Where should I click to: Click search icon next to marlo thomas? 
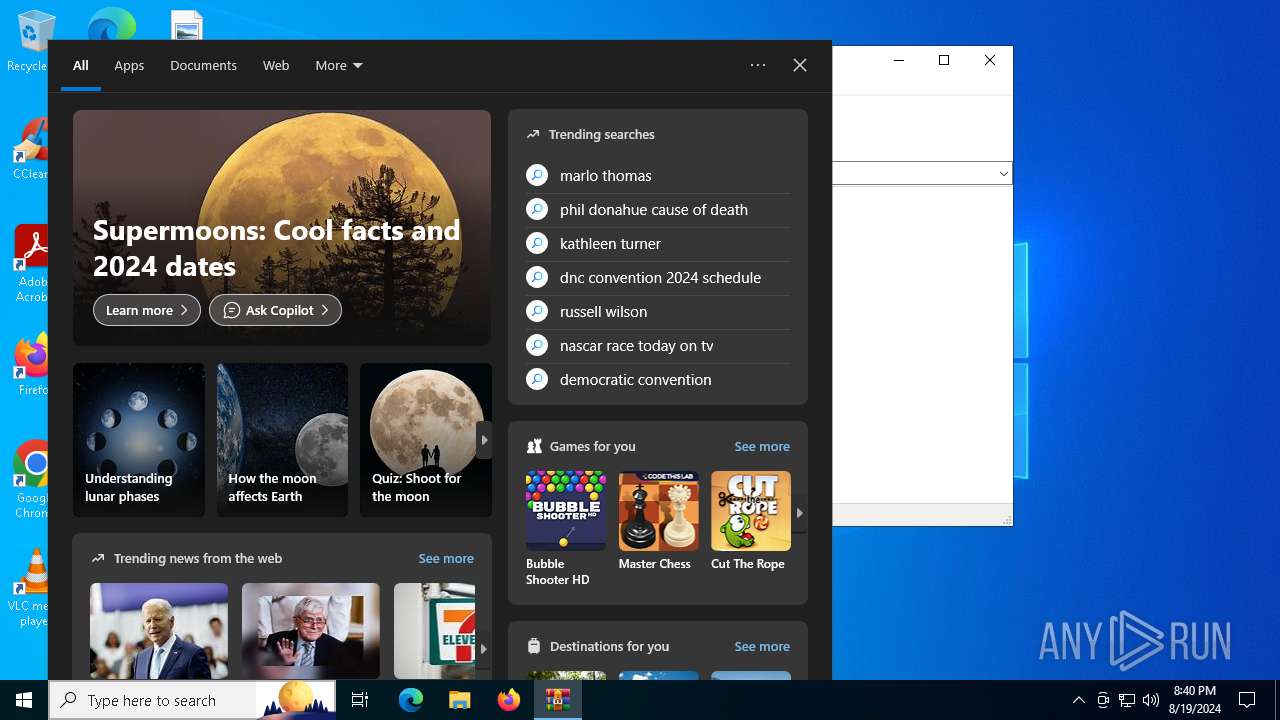(x=537, y=175)
